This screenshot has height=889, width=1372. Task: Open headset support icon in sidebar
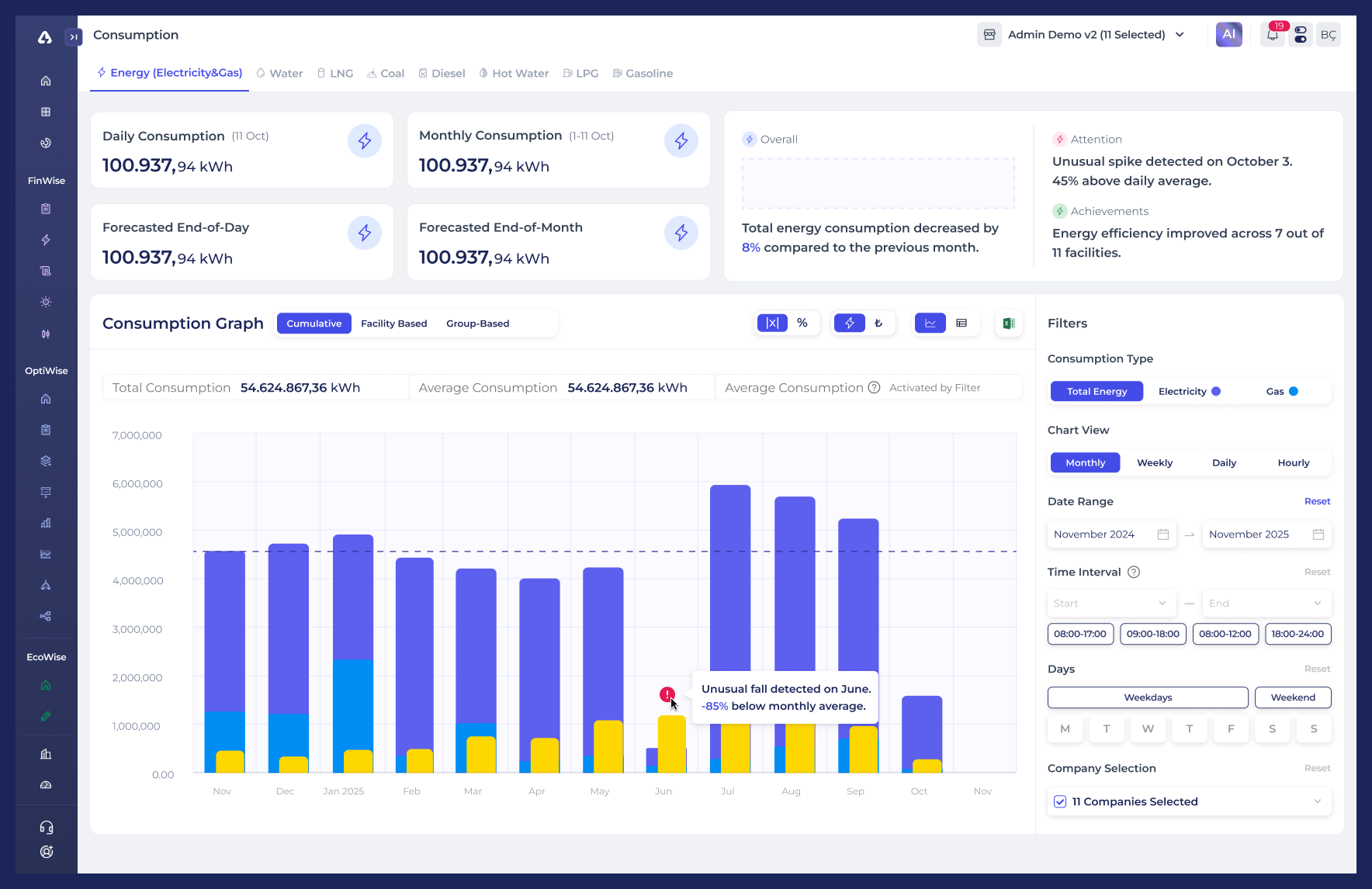(47, 827)
